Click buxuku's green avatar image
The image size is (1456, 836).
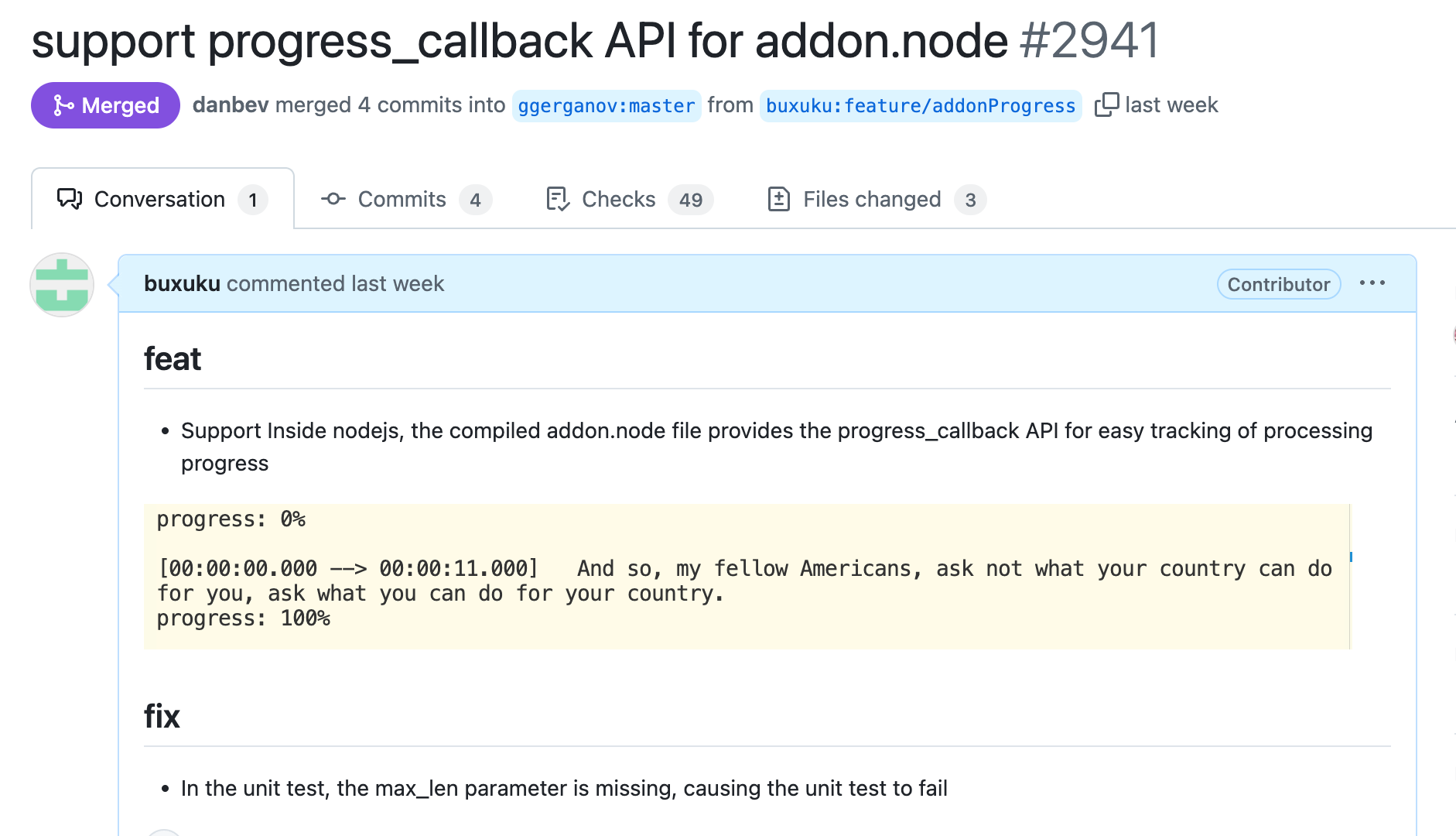click(62, 285)
